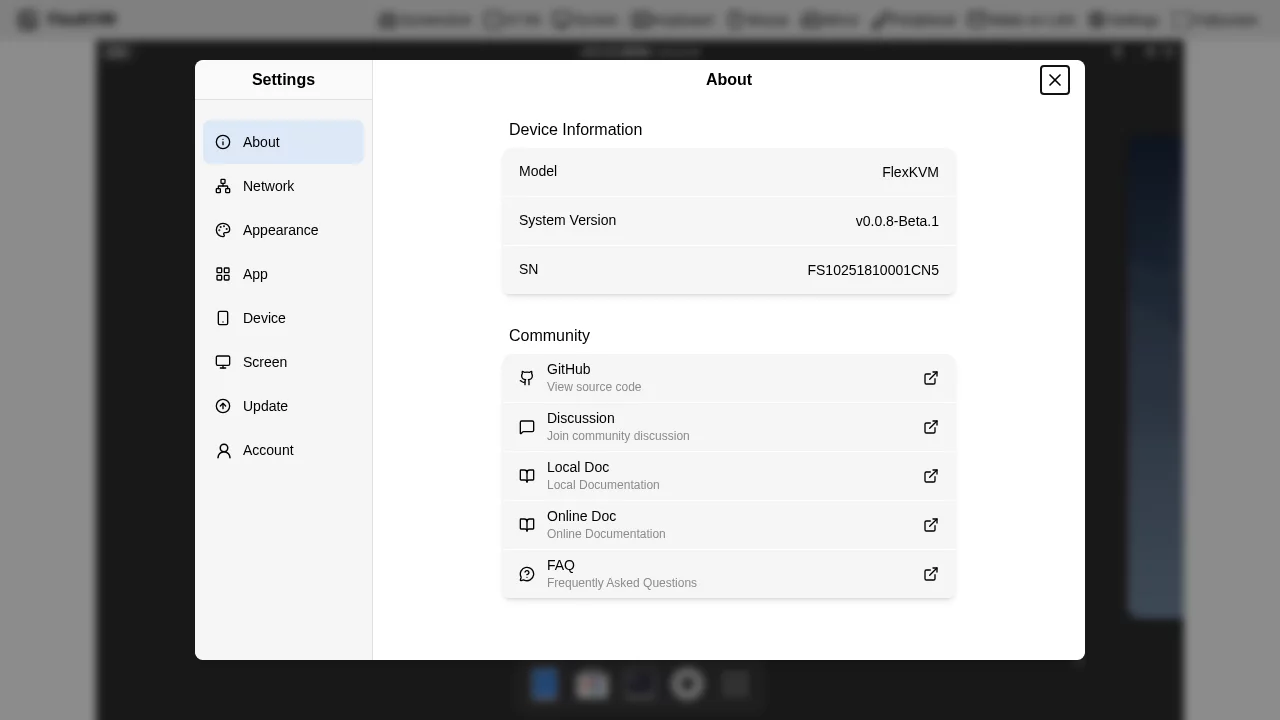The image size is (1280, 720).
Task: Click the "Device Information" heading
Action: click(575, 130)
